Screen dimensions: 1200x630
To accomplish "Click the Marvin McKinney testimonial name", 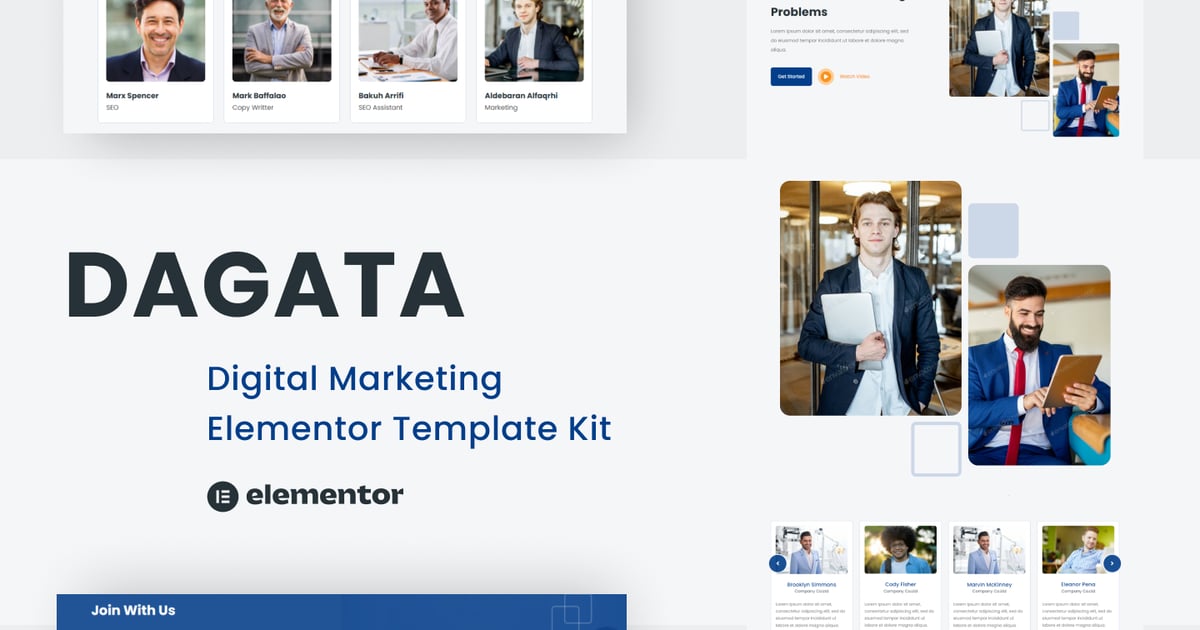I will pyautogui.click(x=988, y=584).
